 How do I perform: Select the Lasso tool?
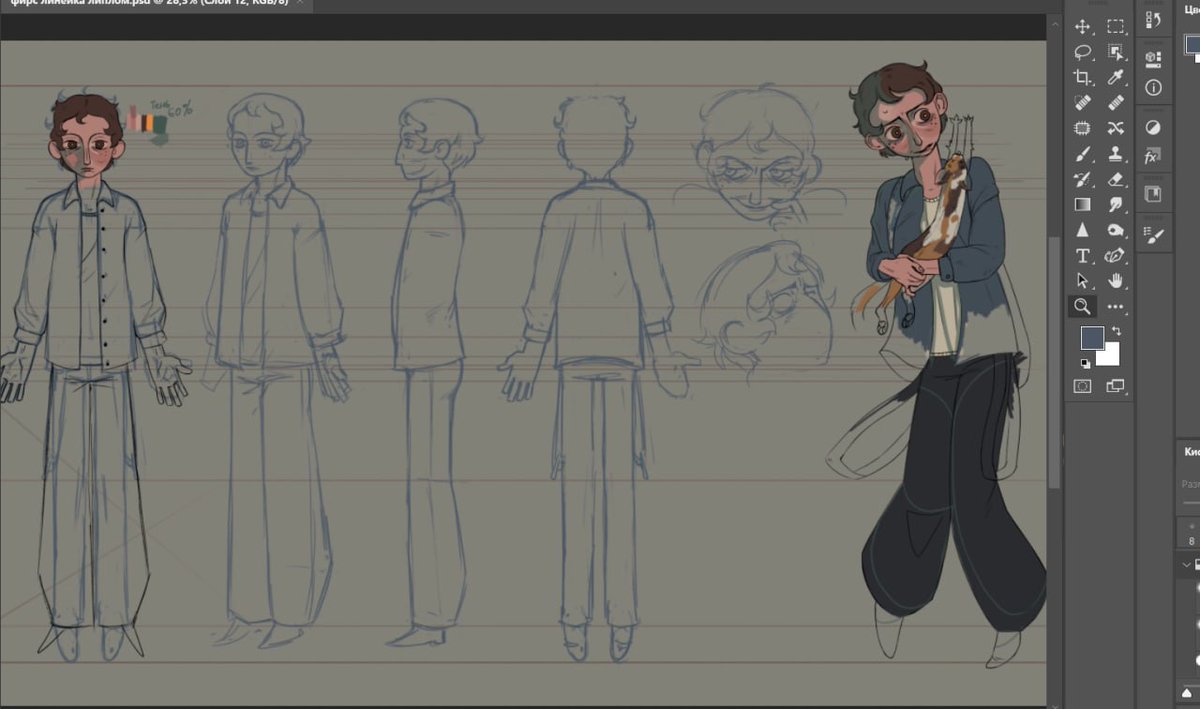point(1082,52)
